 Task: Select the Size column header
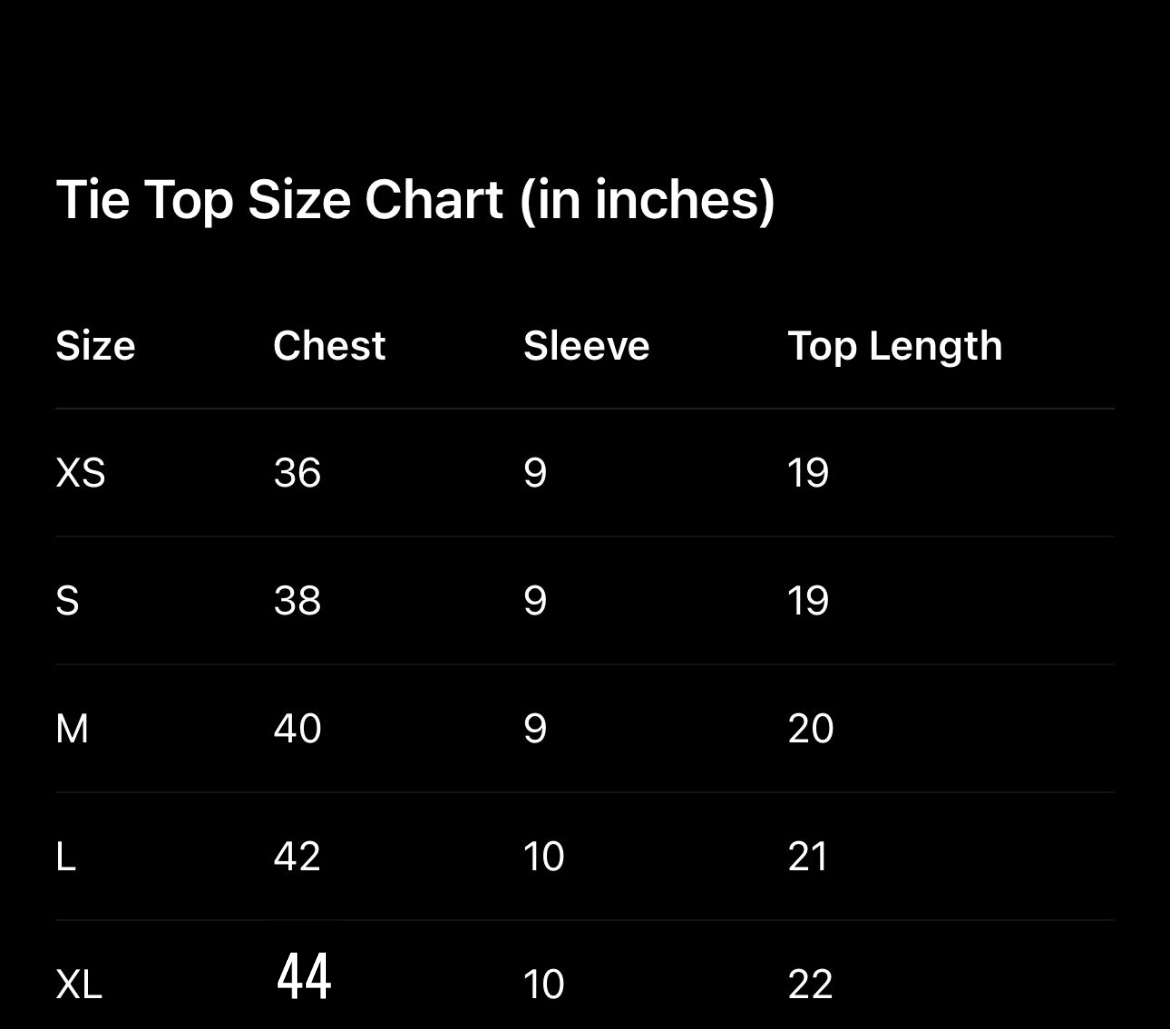[x=95, y=346]
